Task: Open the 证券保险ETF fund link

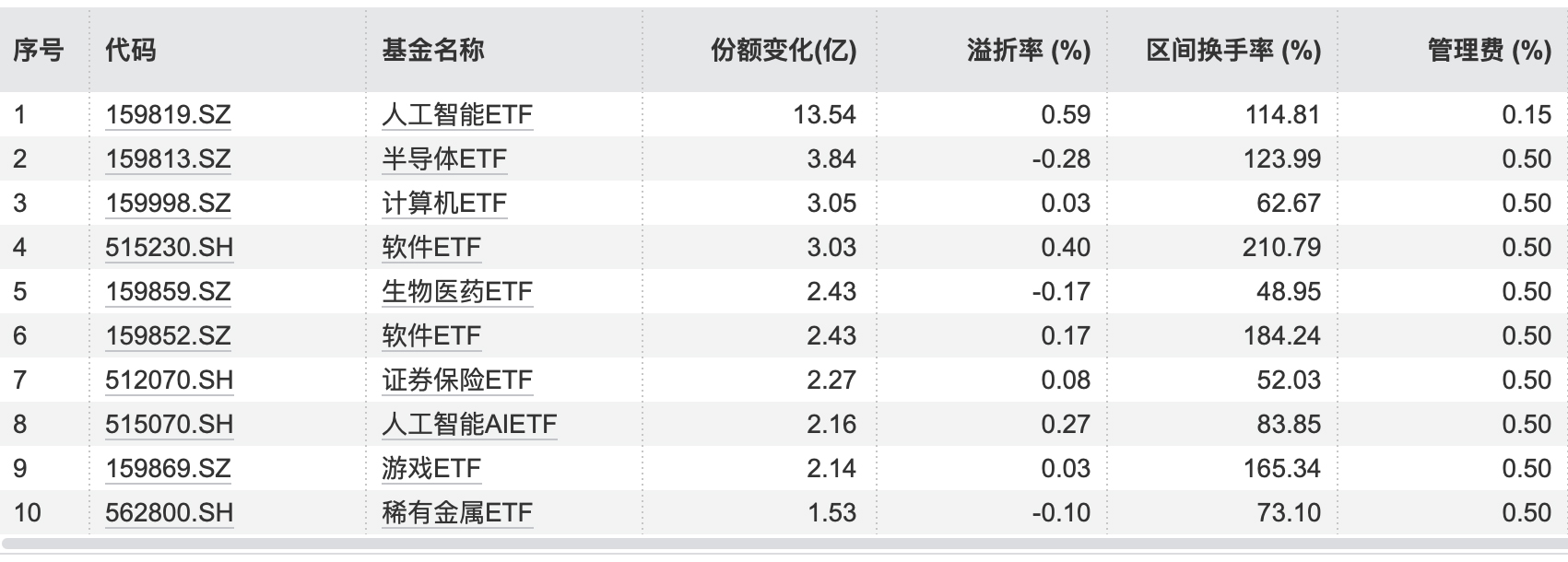Action: (x=457, y=380)
